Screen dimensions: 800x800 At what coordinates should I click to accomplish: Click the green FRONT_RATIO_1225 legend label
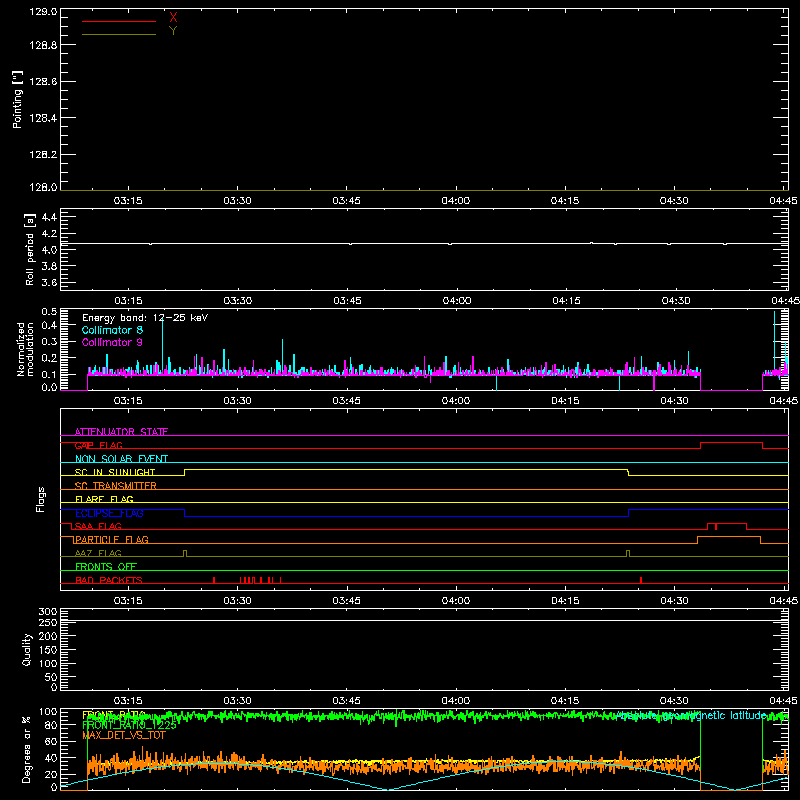tap(130, 725)
